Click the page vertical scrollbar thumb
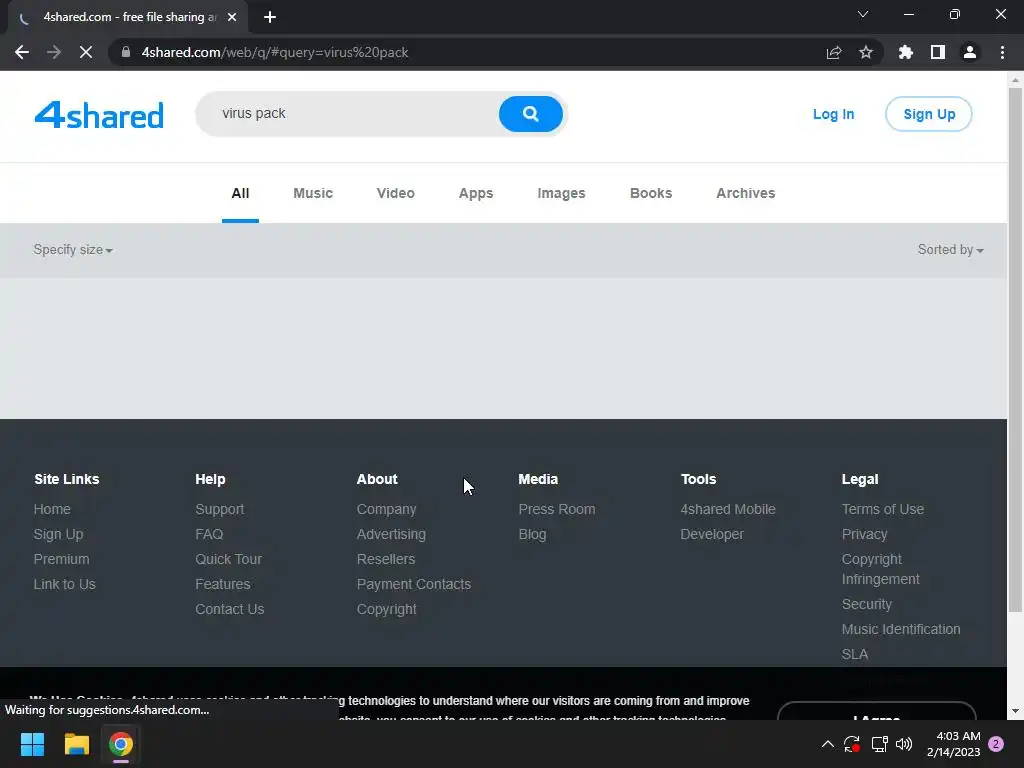 coord(1015,351)
